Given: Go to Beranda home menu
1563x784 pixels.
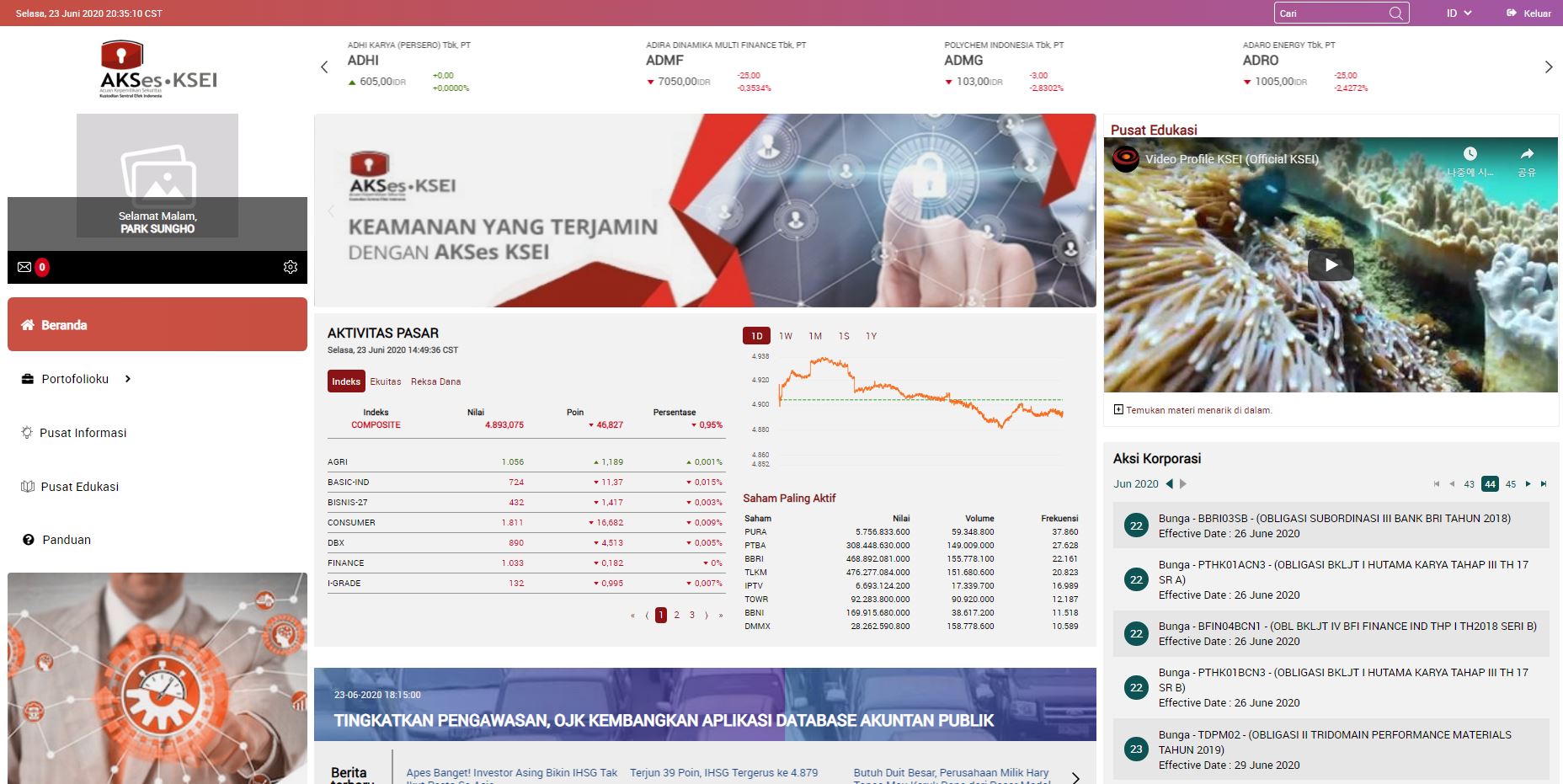Looking at the screenshot, I should click(x=157, y=324).
